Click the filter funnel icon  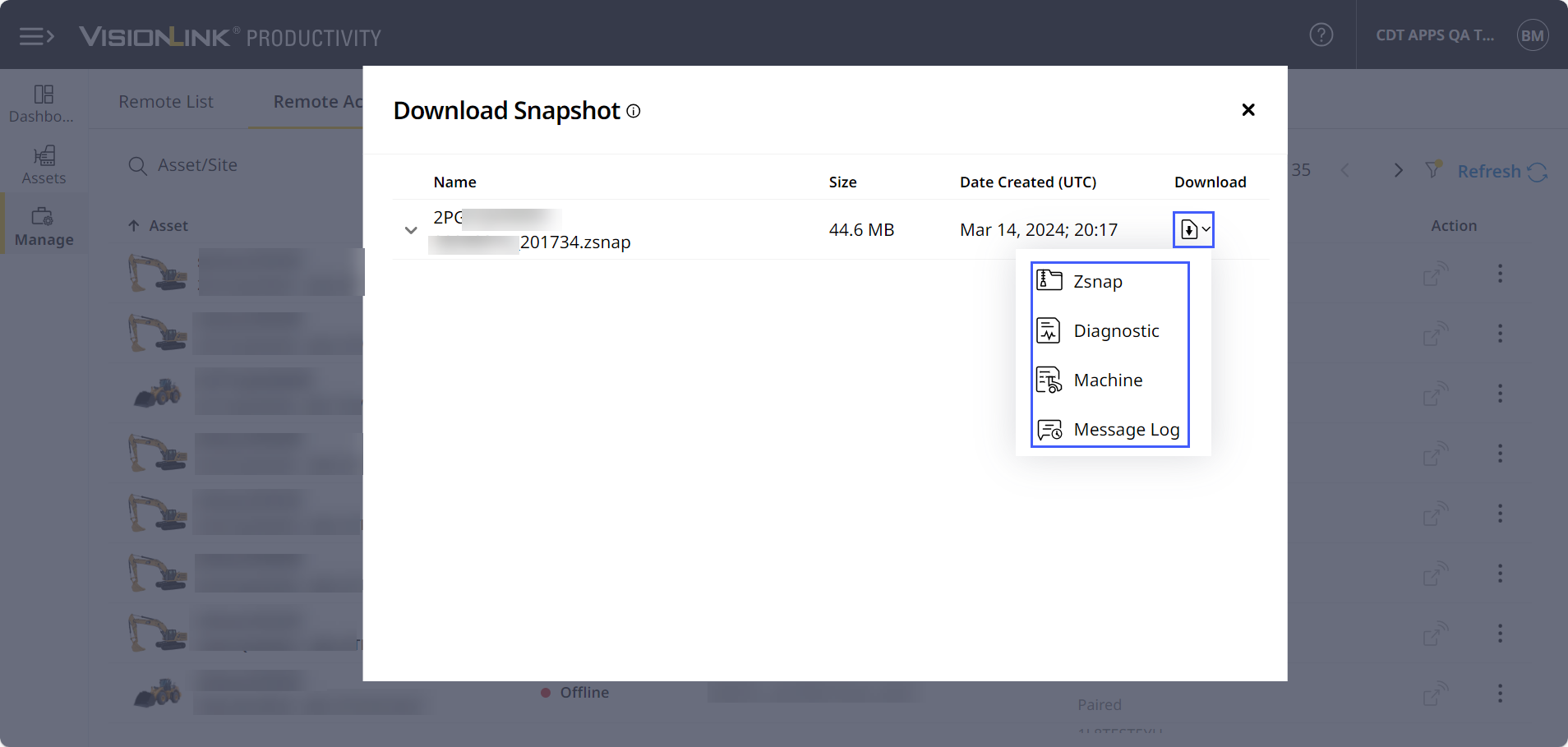coord(1433,170)
